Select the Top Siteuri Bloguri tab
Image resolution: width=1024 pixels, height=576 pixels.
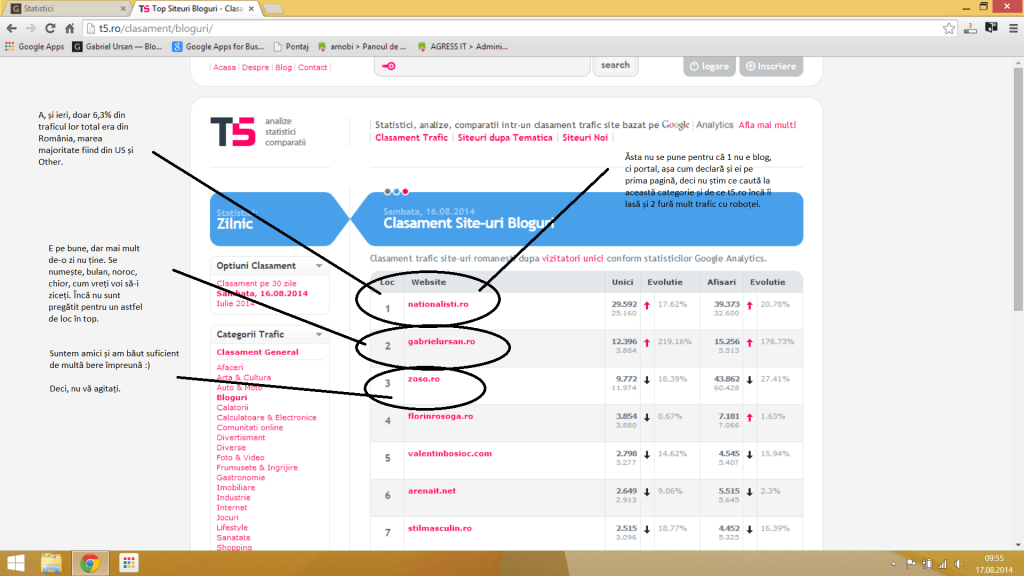(x=196, y=8)
